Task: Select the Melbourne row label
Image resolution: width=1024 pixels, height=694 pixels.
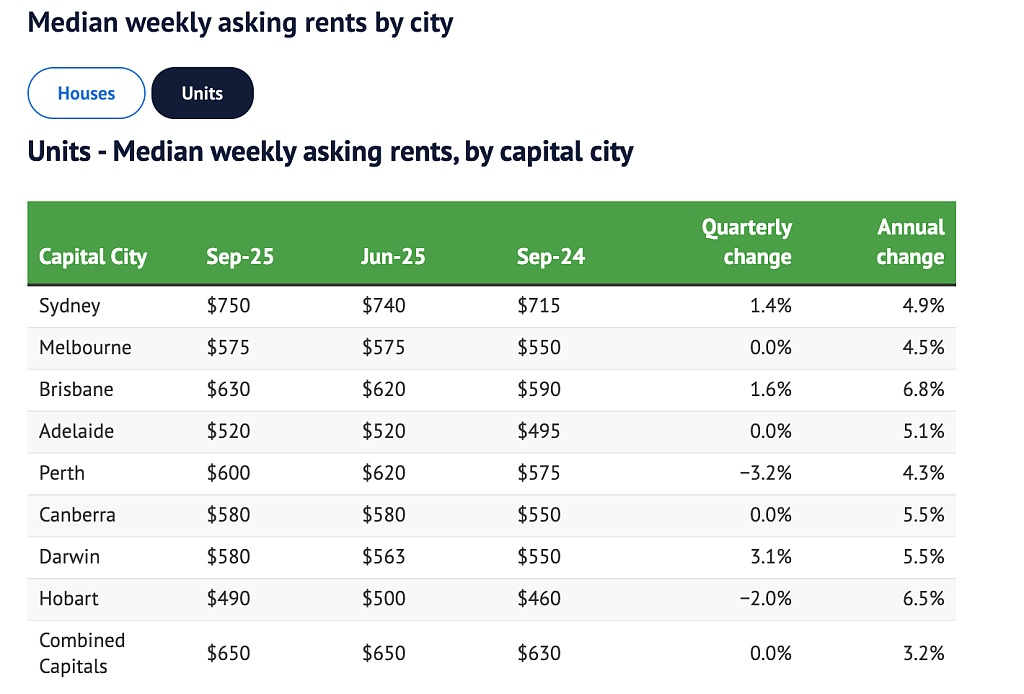Action: (85, 348)
